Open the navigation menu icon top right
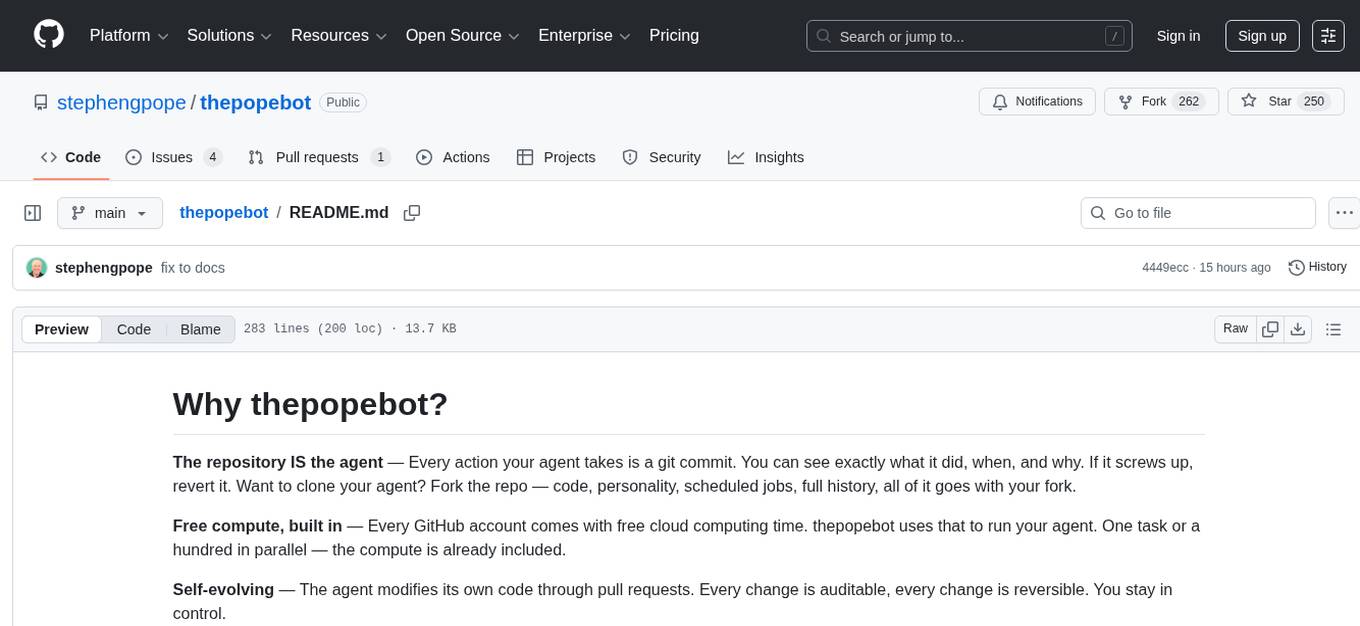Image resolution: width=1360 pixels, height=626 pixels. click(x=1327, y=35)
